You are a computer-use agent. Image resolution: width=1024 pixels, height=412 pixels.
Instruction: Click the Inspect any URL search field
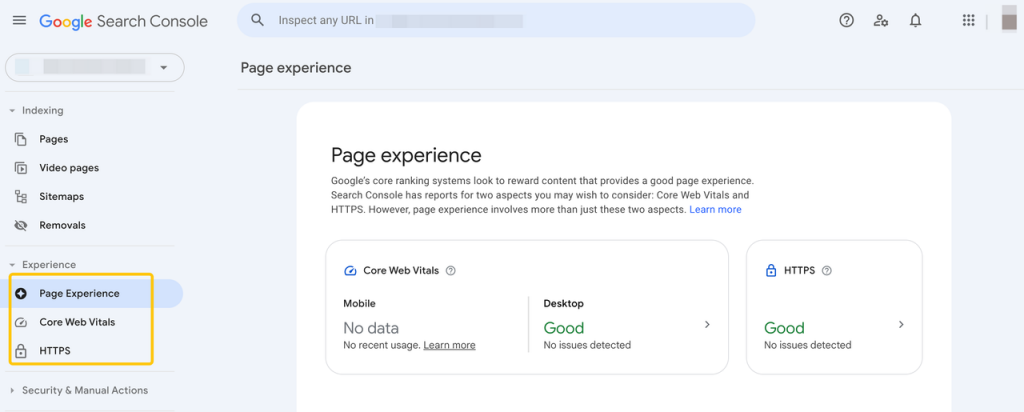point(496,20)
